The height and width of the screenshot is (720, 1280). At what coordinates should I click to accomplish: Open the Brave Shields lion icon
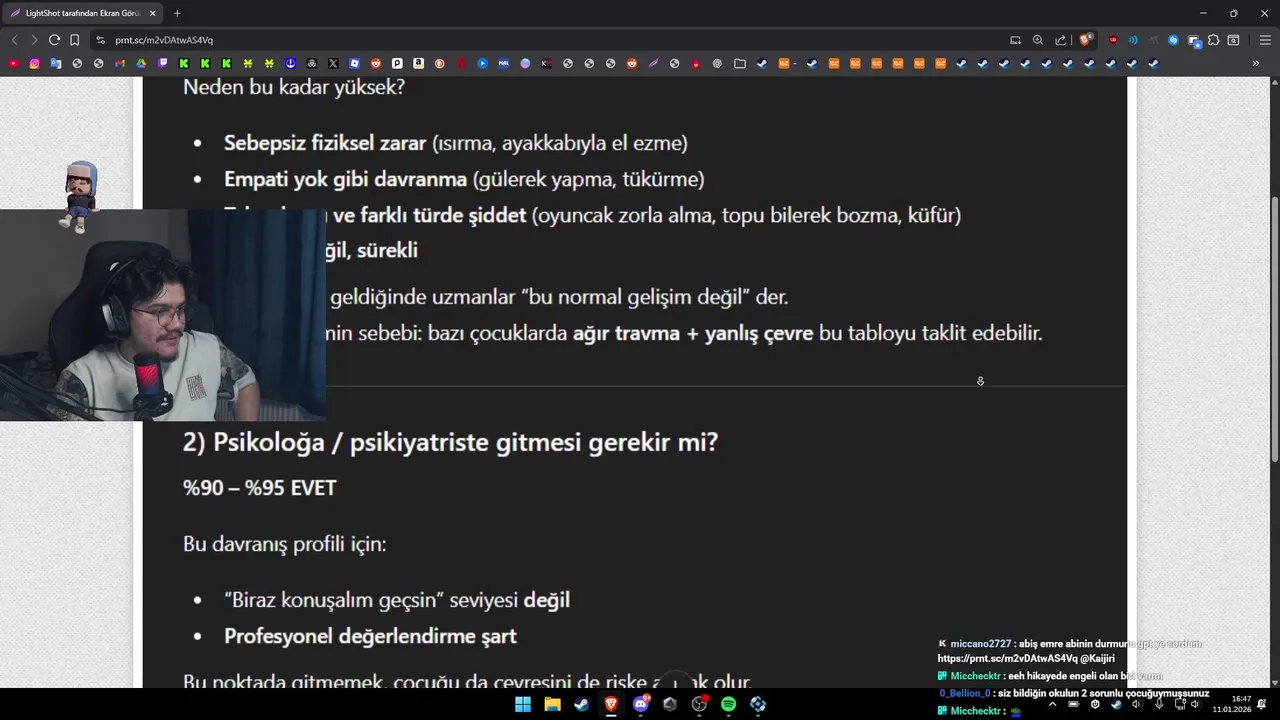coord(1085,40)
